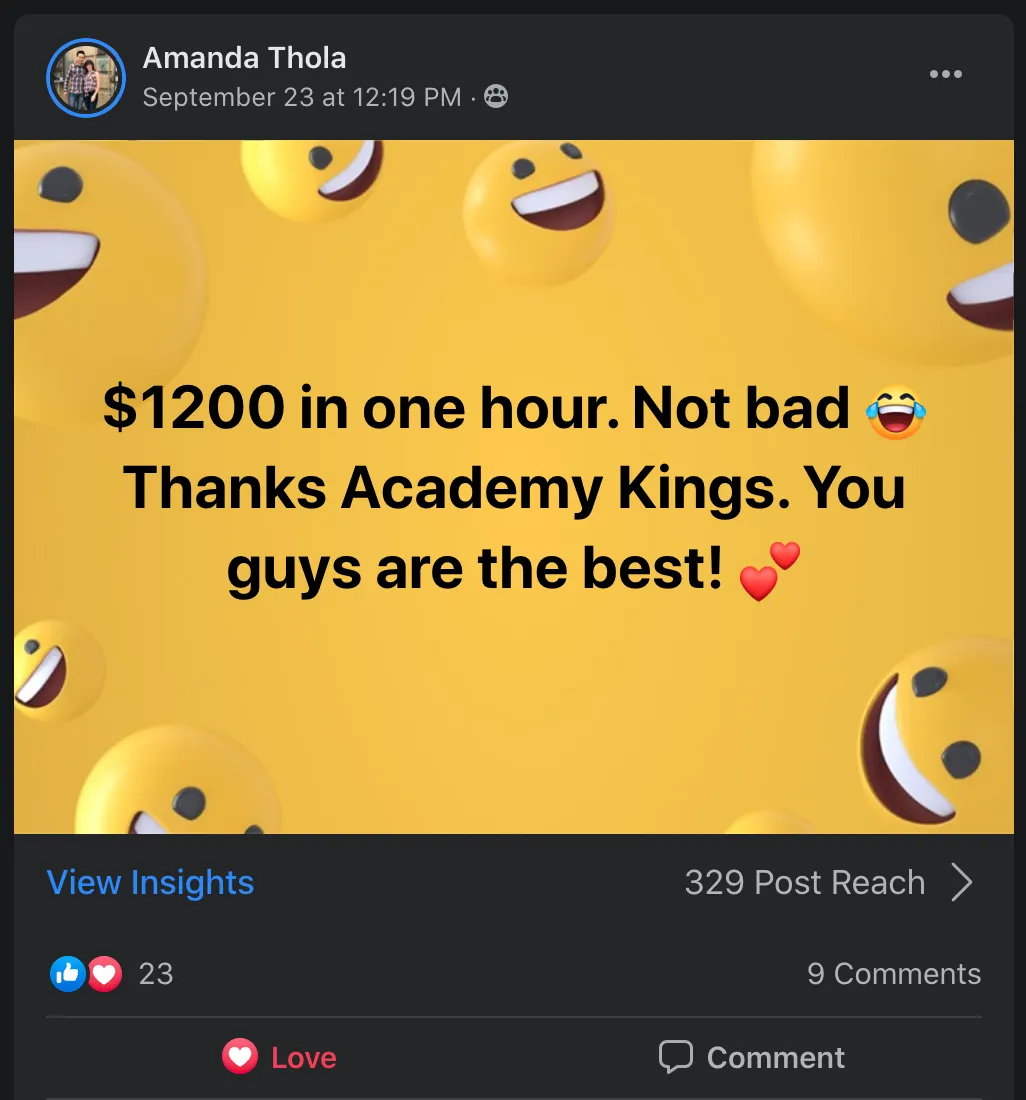Image resolution: width=1026 pixels, height=1100 pixels.
Task: Open Amanda Thola's profile picture
Action: pyautogui.click(x=86, y=78)
